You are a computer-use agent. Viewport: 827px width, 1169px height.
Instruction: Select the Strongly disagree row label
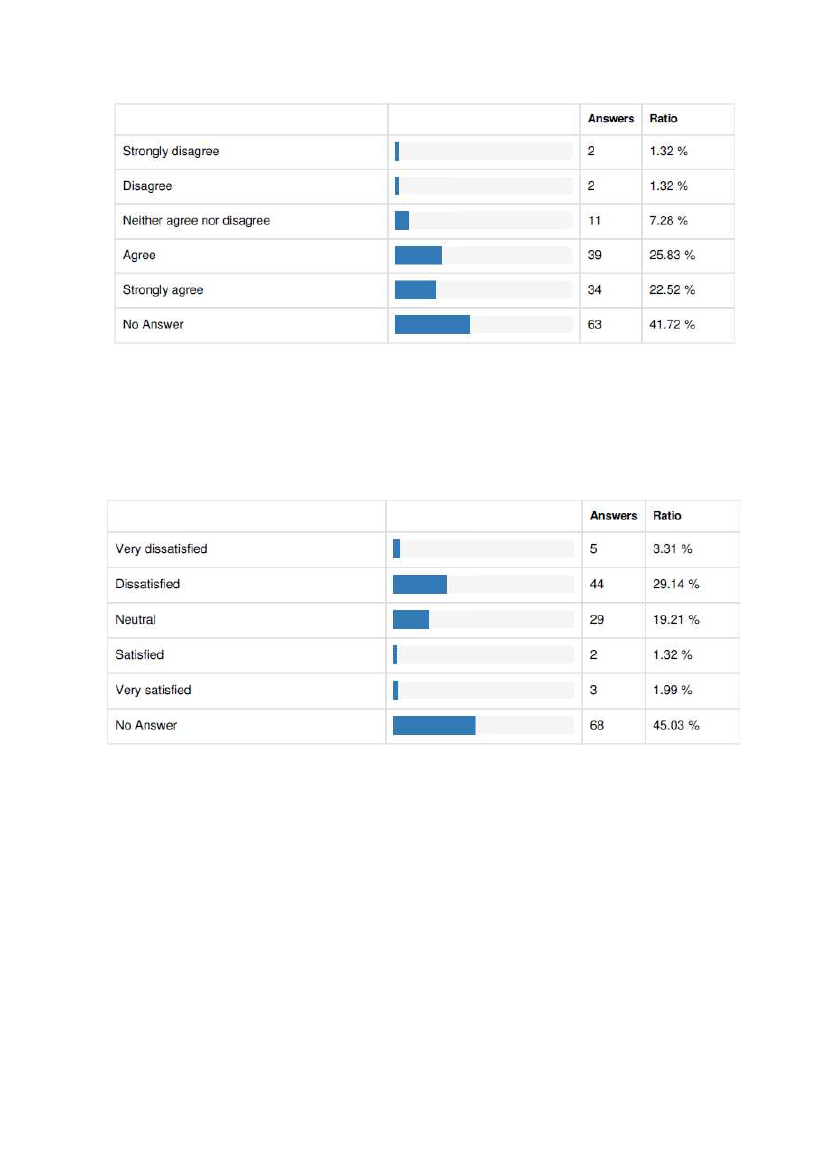tap(171, 151)
